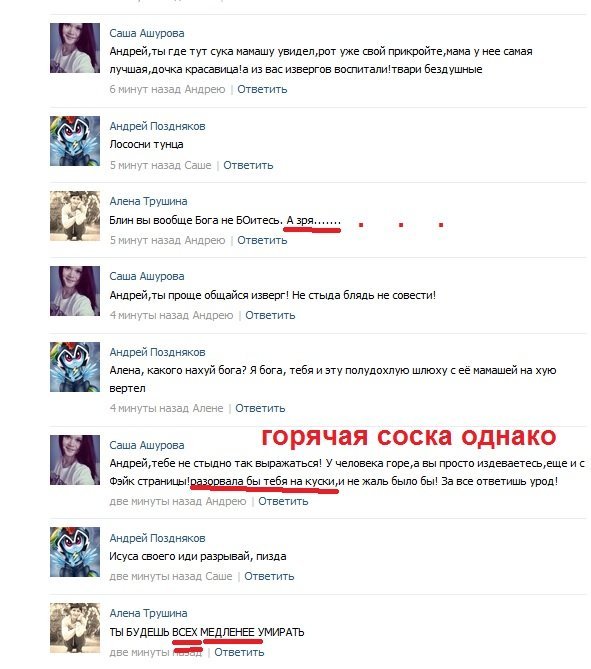Click Ответить under the 'Бога не БОитесь' comment
Image resolution: width=591 pixels, height=669 pixels.
262,241
